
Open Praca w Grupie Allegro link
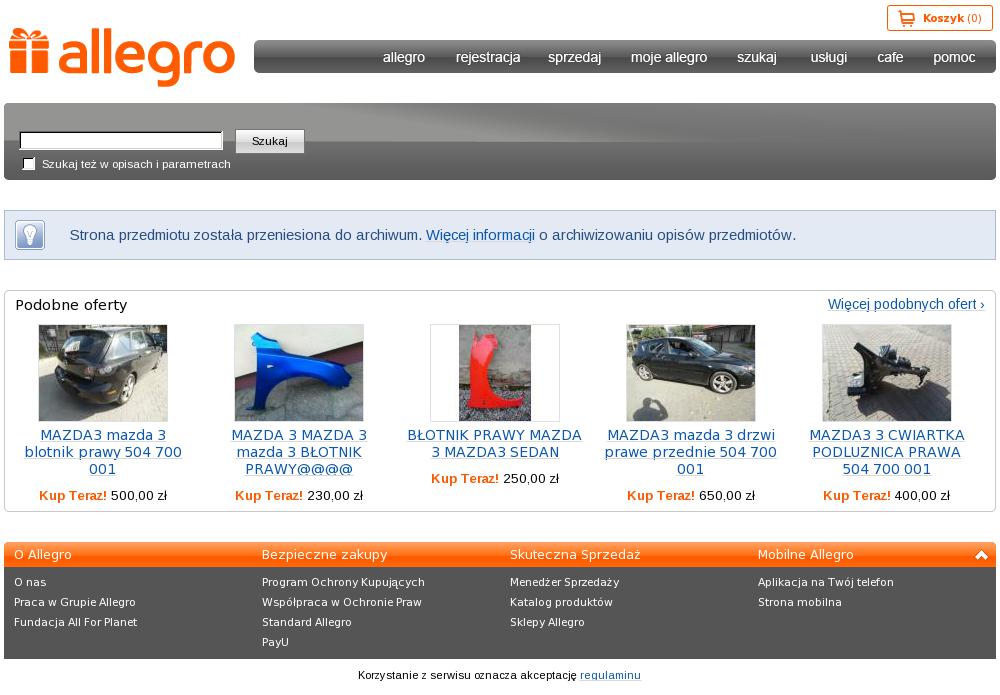75,602
